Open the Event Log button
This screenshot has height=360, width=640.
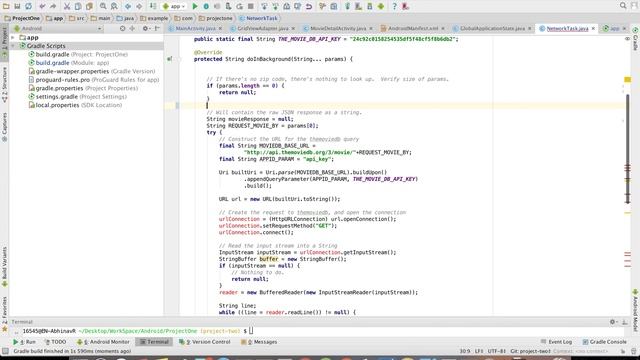[556, 342]
